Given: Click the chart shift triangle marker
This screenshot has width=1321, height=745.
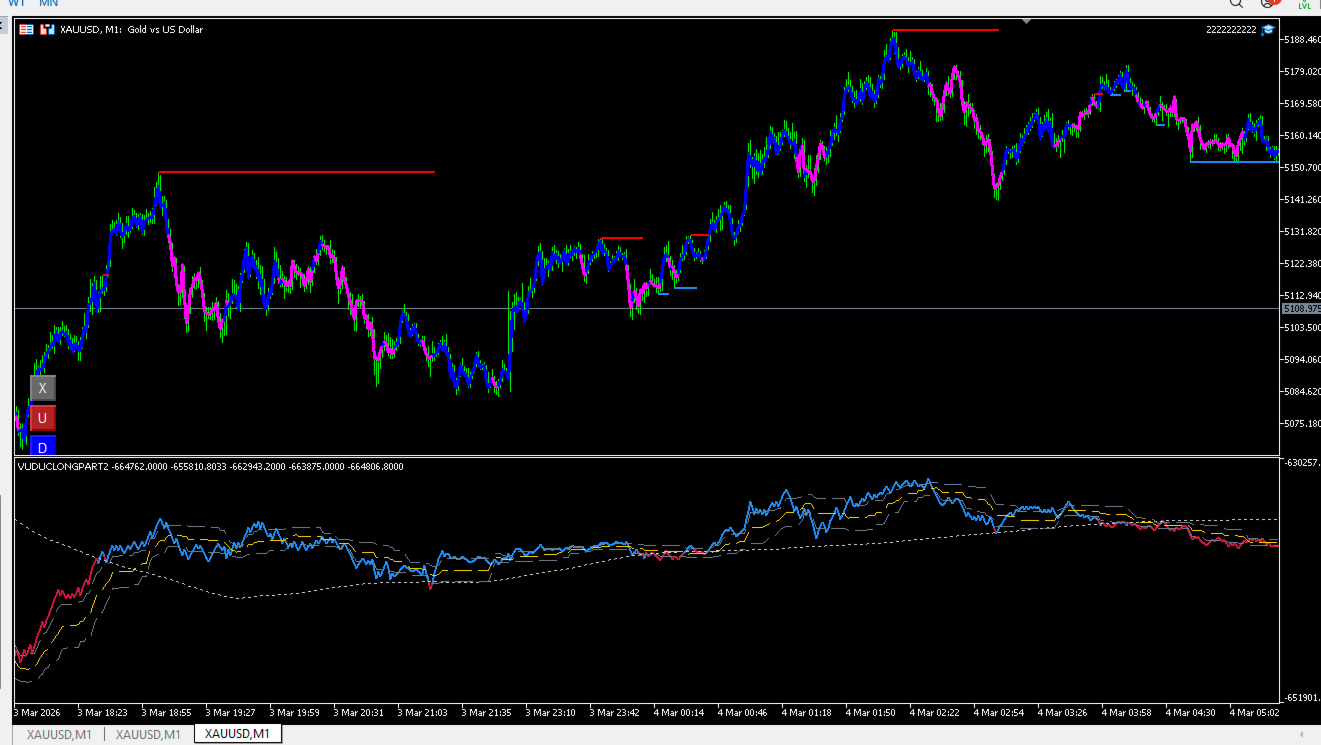Looking at the screenshot, I should coord(1026,21).
